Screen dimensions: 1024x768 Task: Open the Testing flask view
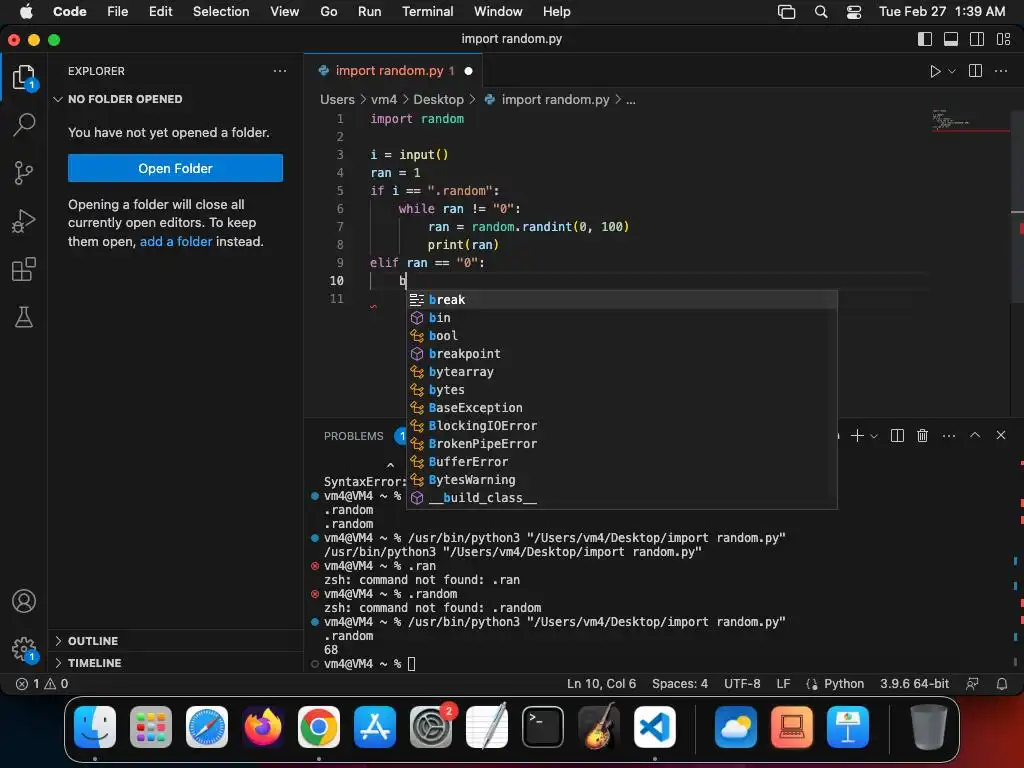click(24, 317)
